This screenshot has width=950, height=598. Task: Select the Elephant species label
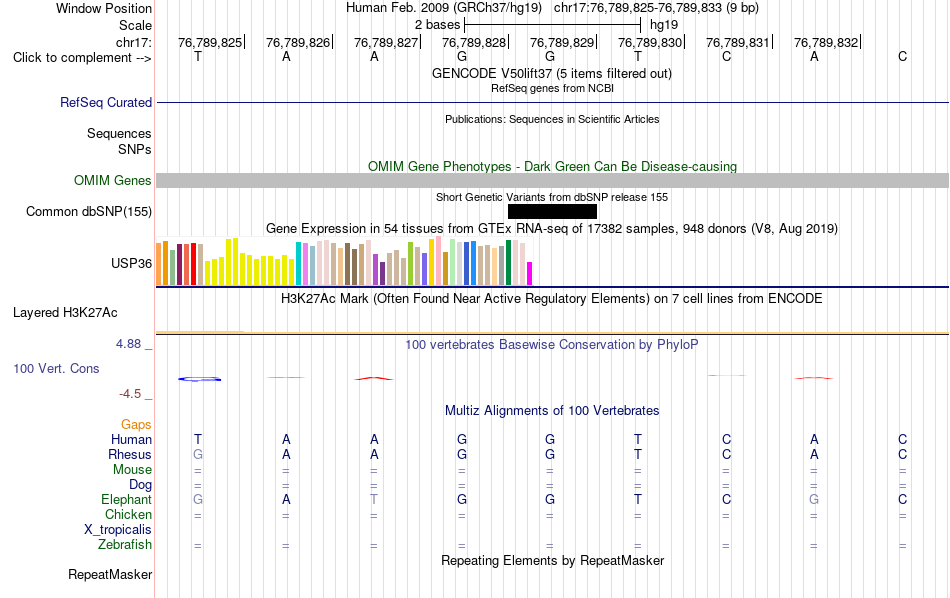(126, 499)
